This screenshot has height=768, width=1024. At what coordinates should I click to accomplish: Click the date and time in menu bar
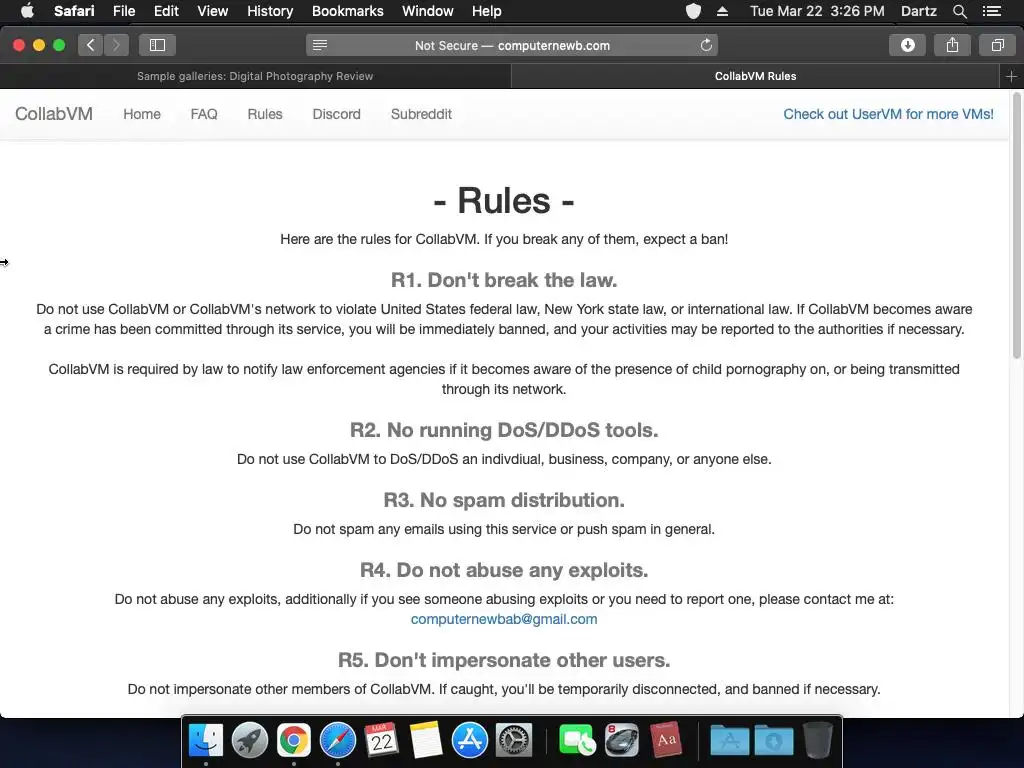[x=817, y=11]
